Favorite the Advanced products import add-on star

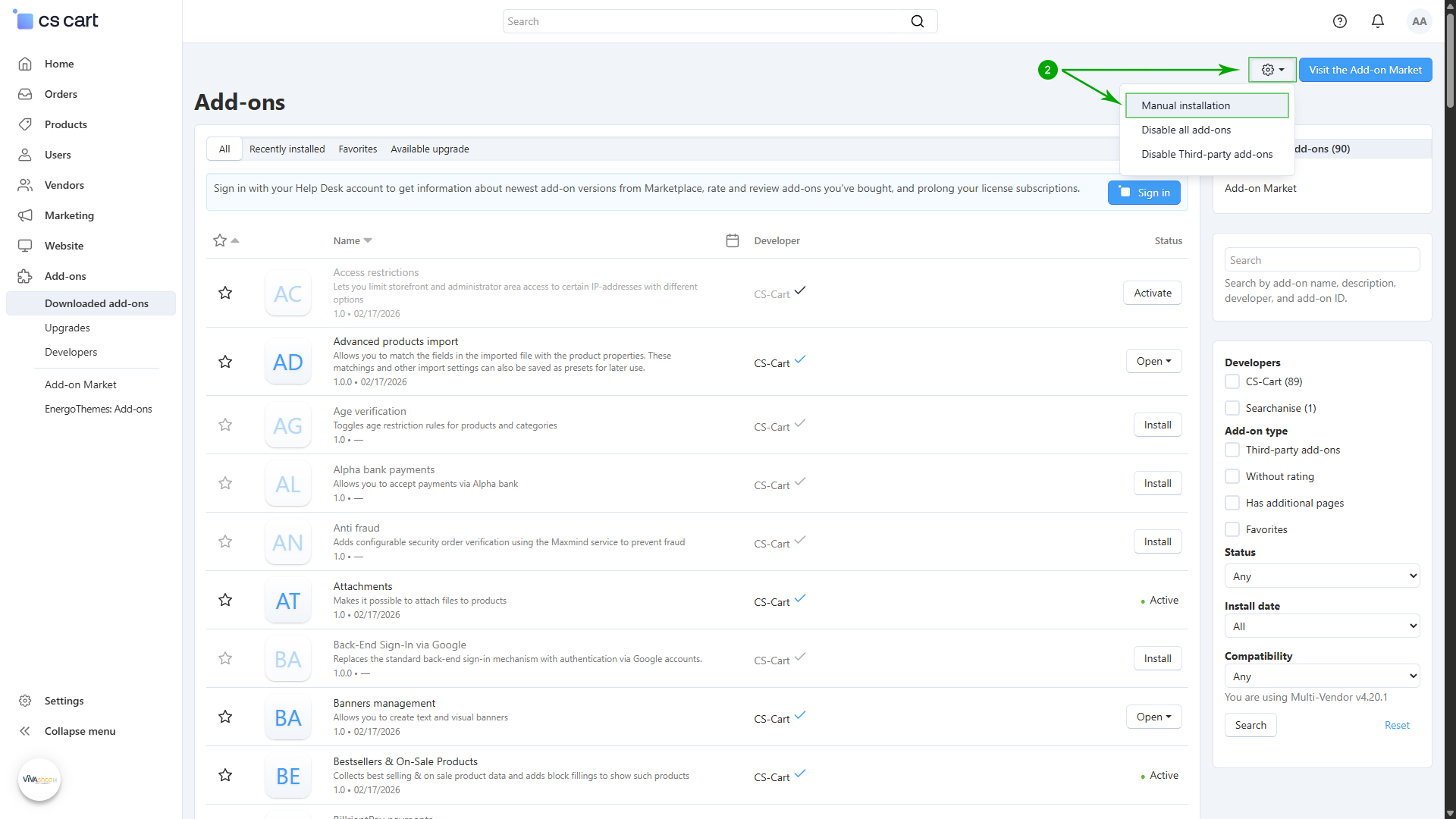pyautogui.click(x=225, y=362)
